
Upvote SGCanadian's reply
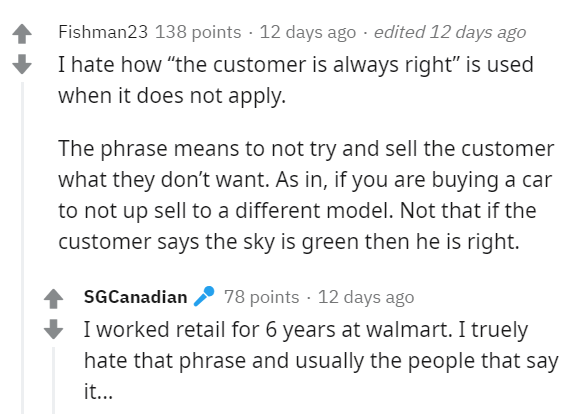[x=53, y=299]
